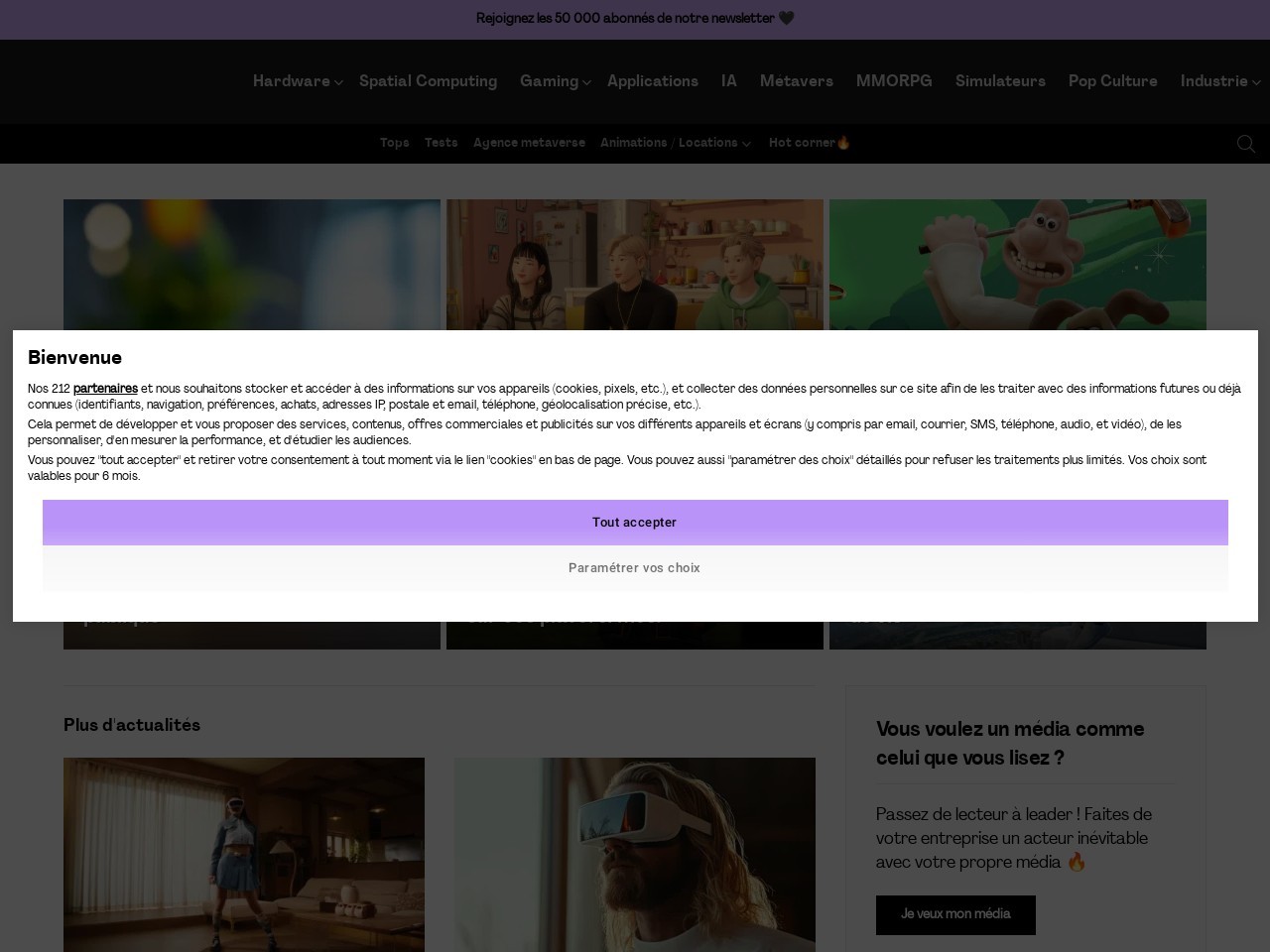Select MMORPG in the navigation

point(894,81)
